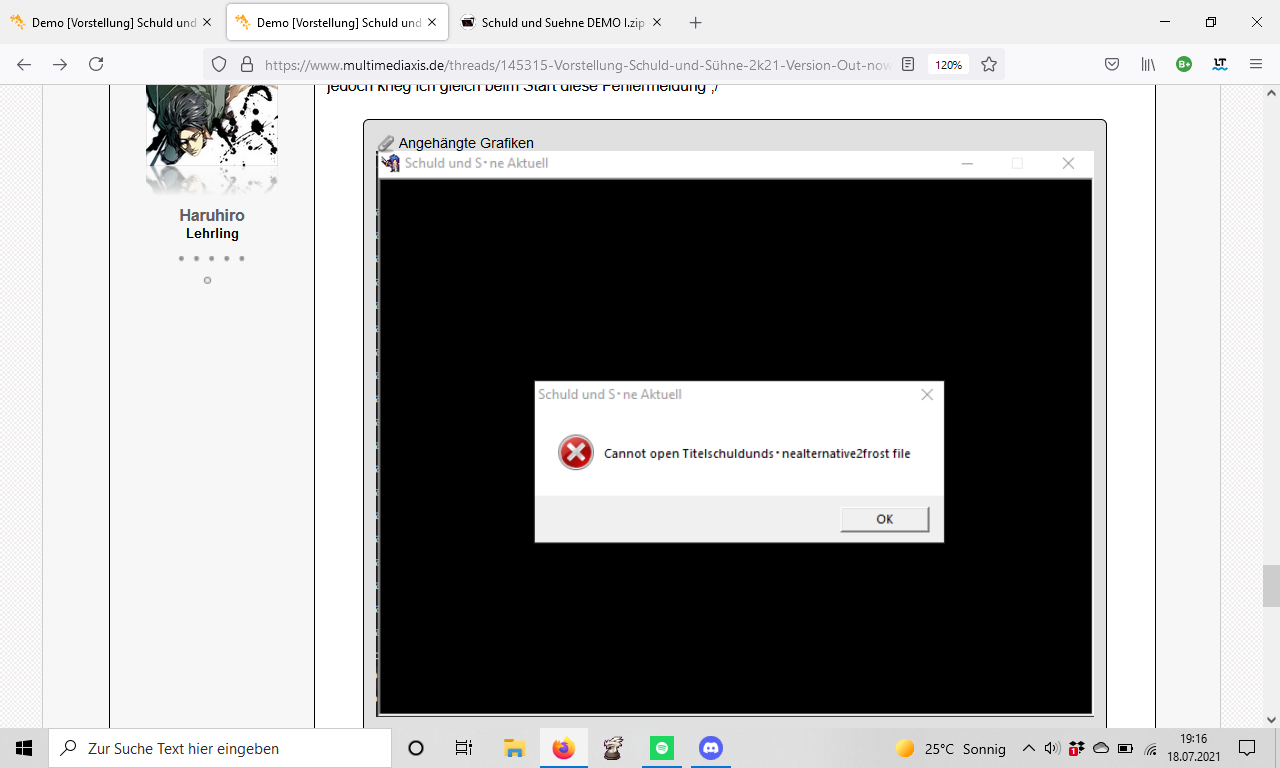Image resolution: width=1280 pixels, height=768 pixels.
Task: Open Spotify from the taskbar
Action: (661, 748)
